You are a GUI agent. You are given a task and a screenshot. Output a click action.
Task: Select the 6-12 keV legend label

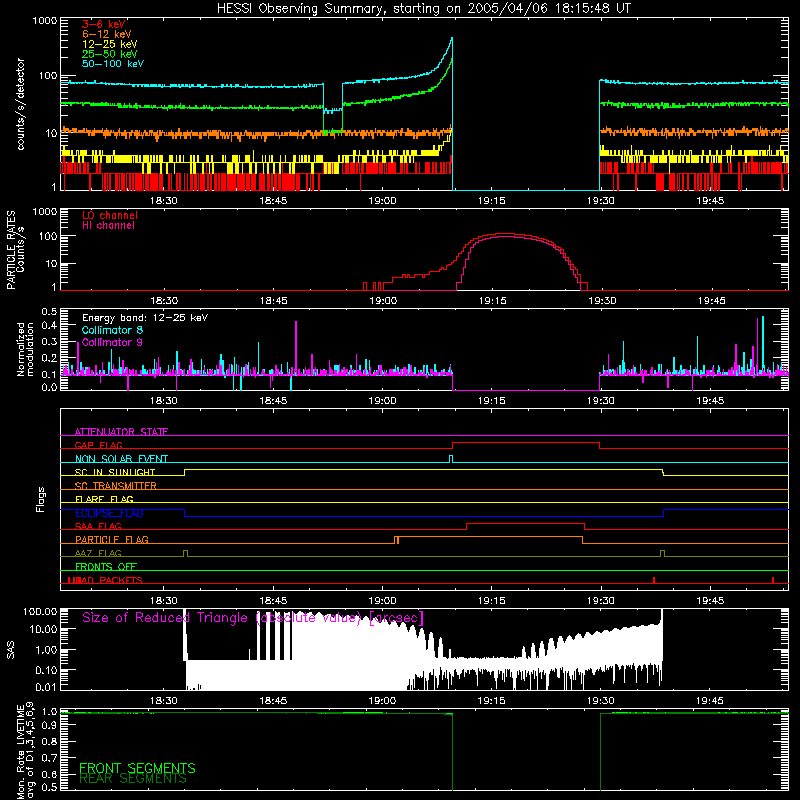coord(107,34)
